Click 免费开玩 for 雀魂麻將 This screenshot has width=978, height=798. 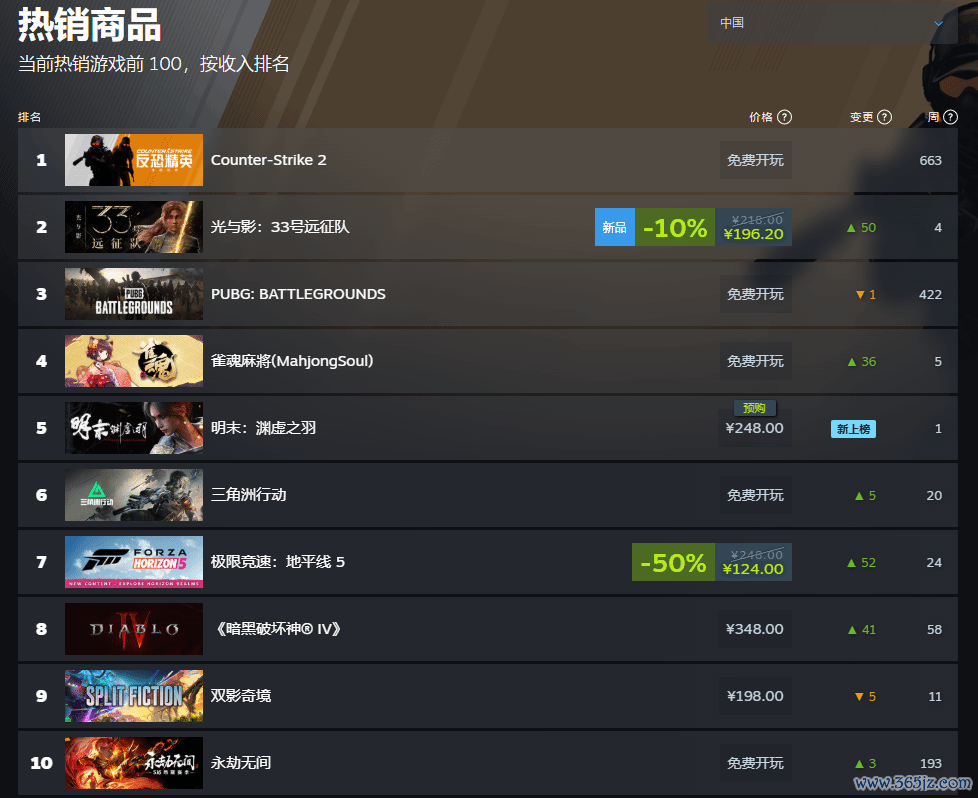point(755,361)
